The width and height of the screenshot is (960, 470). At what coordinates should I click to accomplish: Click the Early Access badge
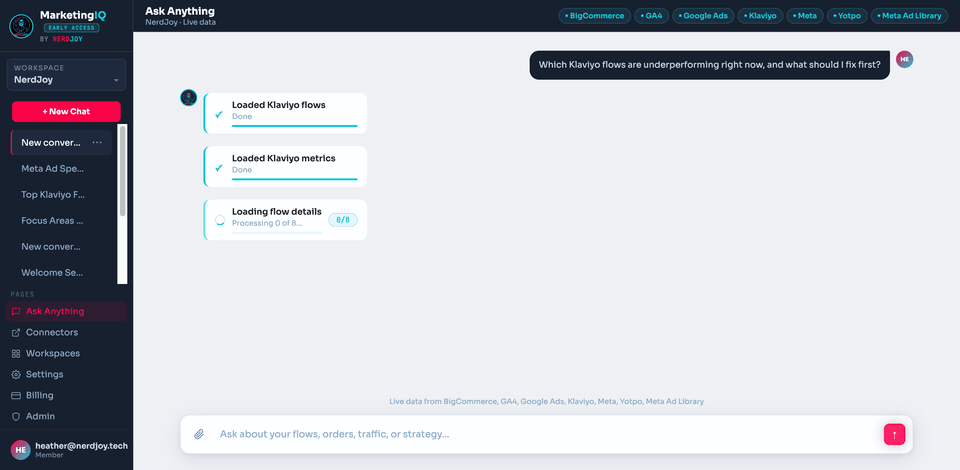(x=71, y=28)
